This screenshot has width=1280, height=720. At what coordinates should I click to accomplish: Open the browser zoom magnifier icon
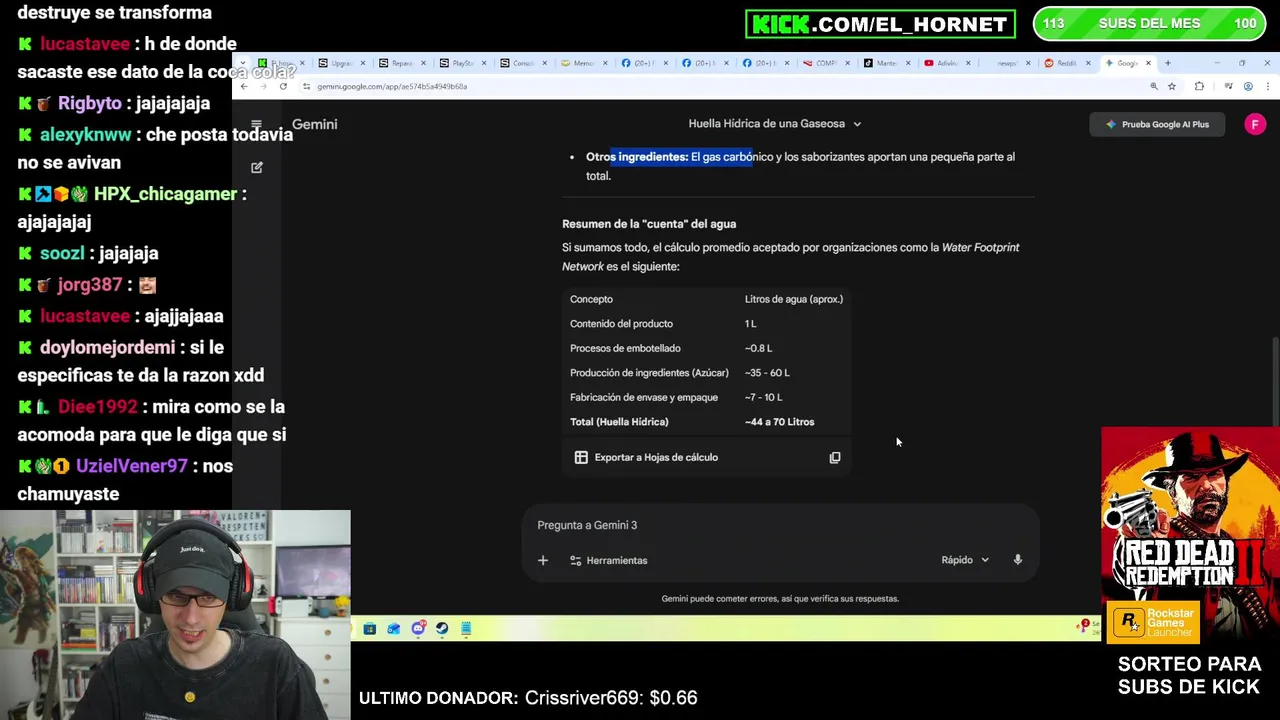tap(1154, 87)
